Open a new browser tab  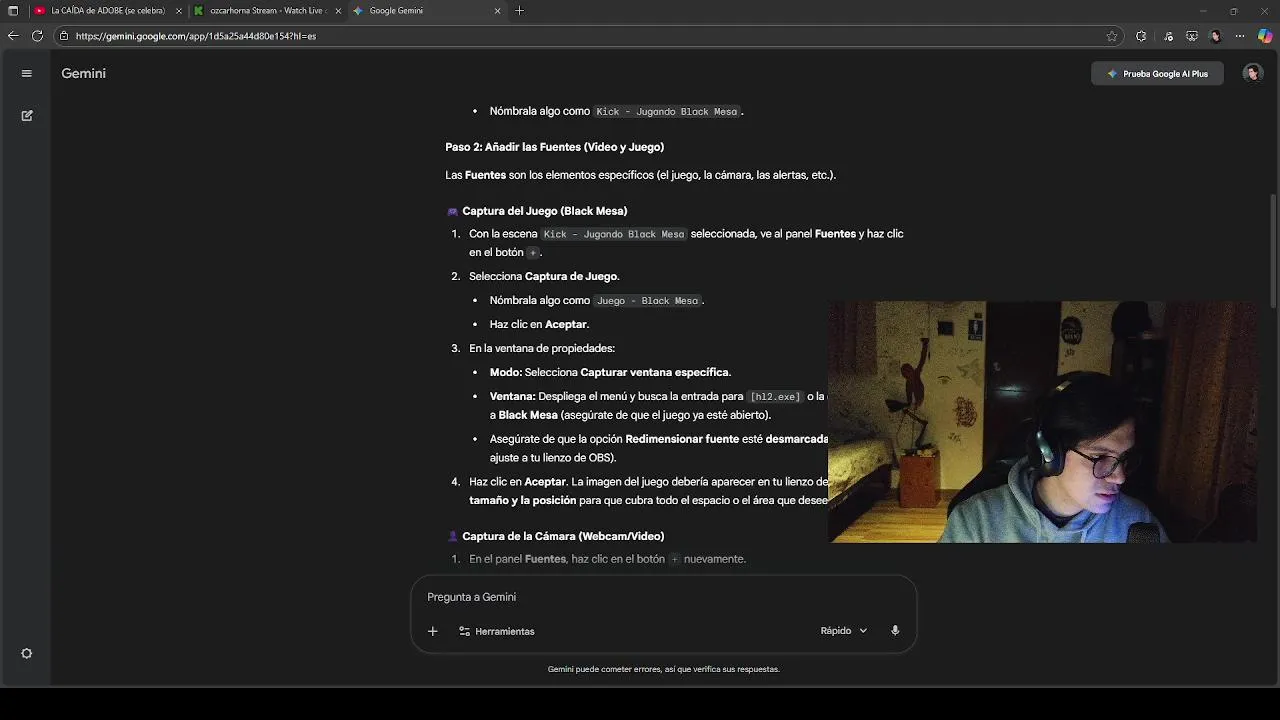pos(519,11)
